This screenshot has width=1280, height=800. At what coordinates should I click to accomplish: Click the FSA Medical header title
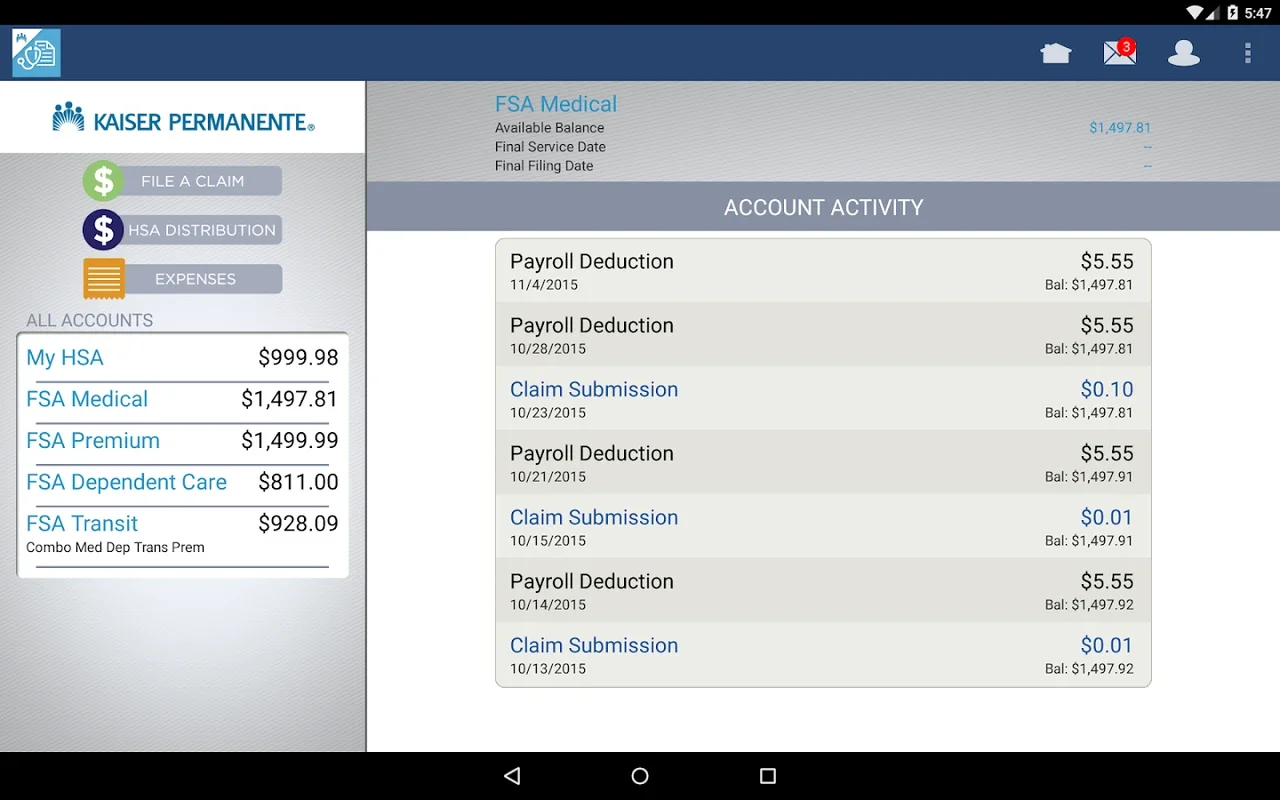556,104
